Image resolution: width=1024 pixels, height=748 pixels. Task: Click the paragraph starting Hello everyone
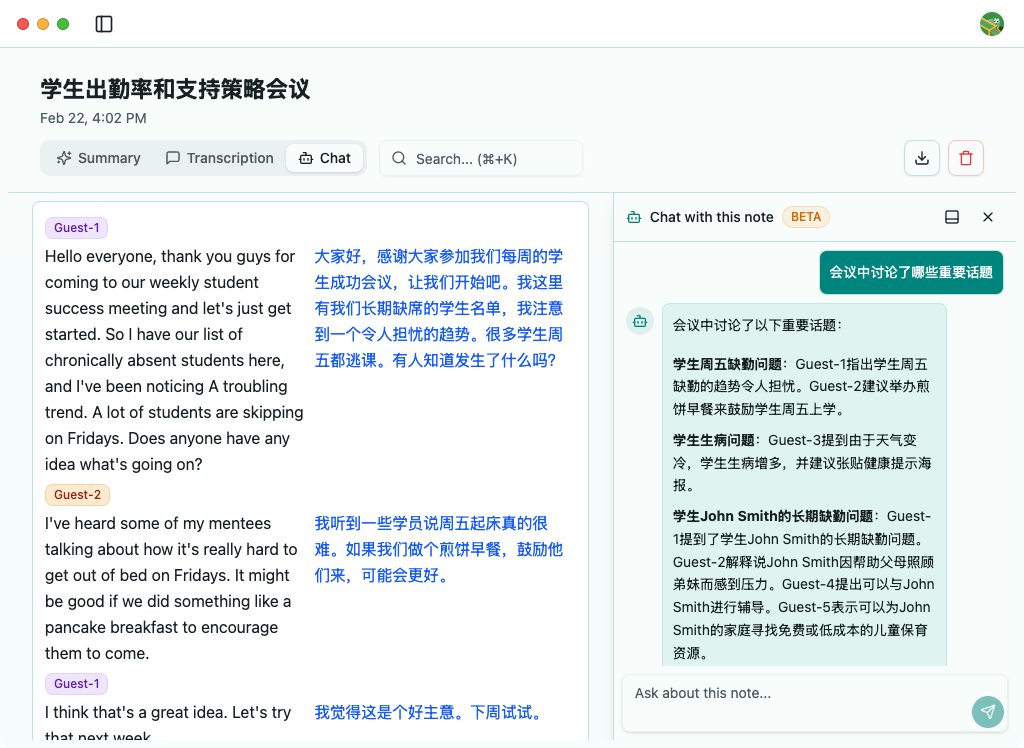(x=174, y=360)
